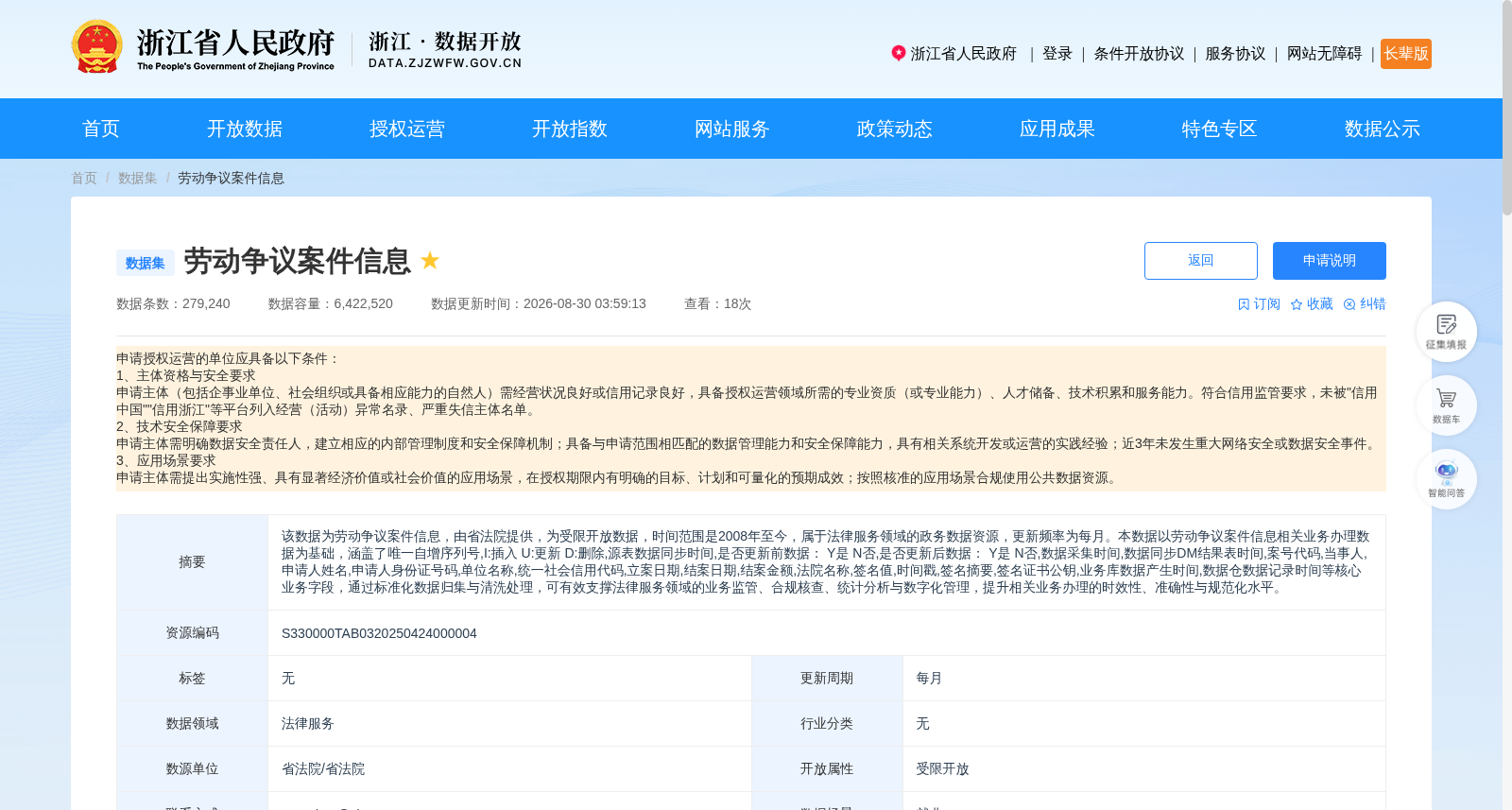This screenshot has width=1512, height=810.
Task: Open the 授权运营 navigation menu
Action: pyautogui.click(x=407, y=129)
